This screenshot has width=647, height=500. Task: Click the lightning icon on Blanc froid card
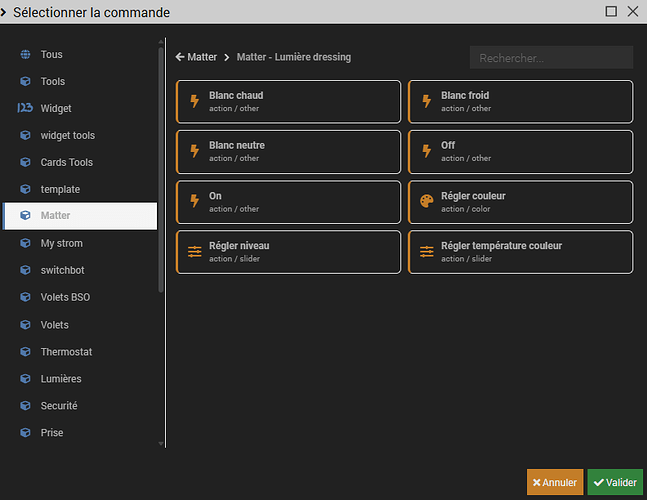[x=427, y=101]
